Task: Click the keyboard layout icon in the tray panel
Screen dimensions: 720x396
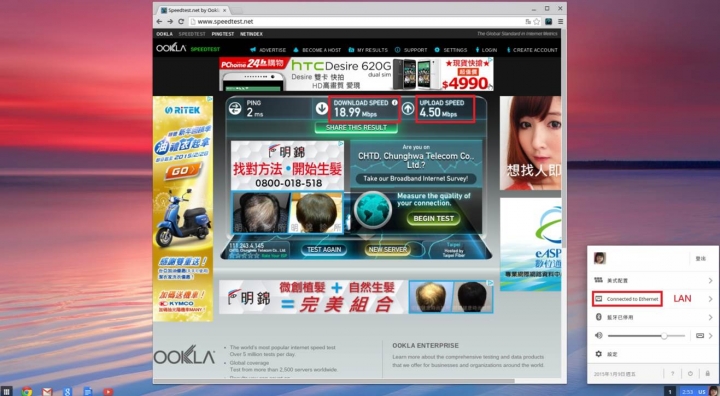Action: coord(598,280)
